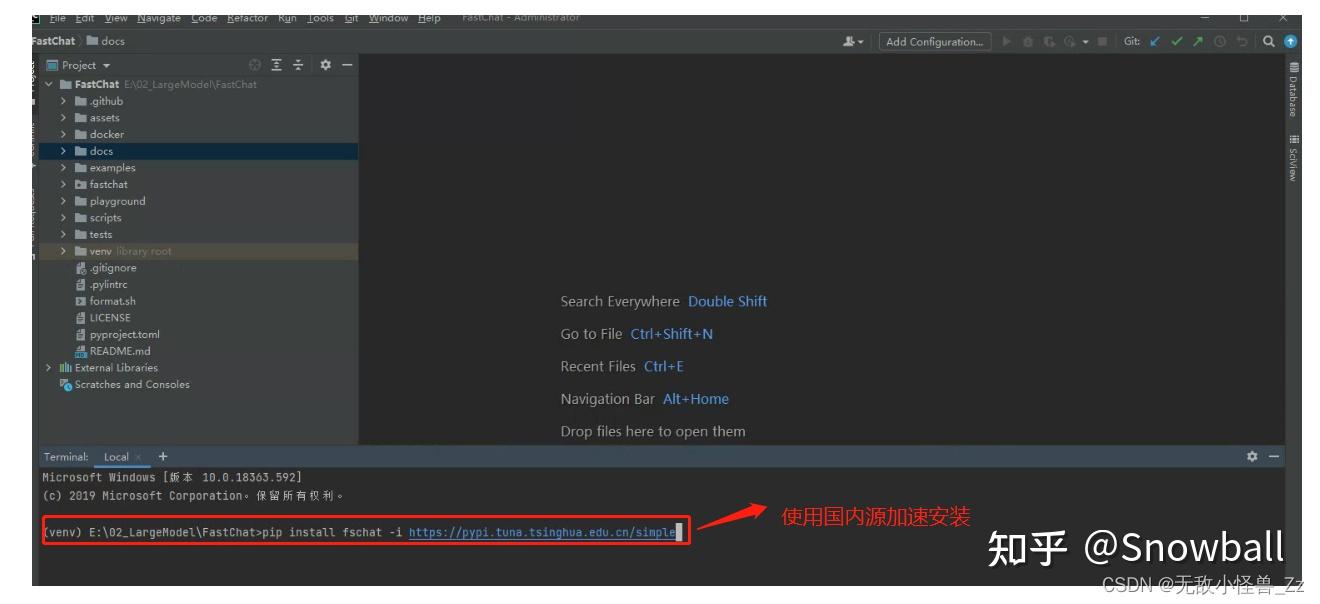Click the Stop square icon

click(1102, 42)
